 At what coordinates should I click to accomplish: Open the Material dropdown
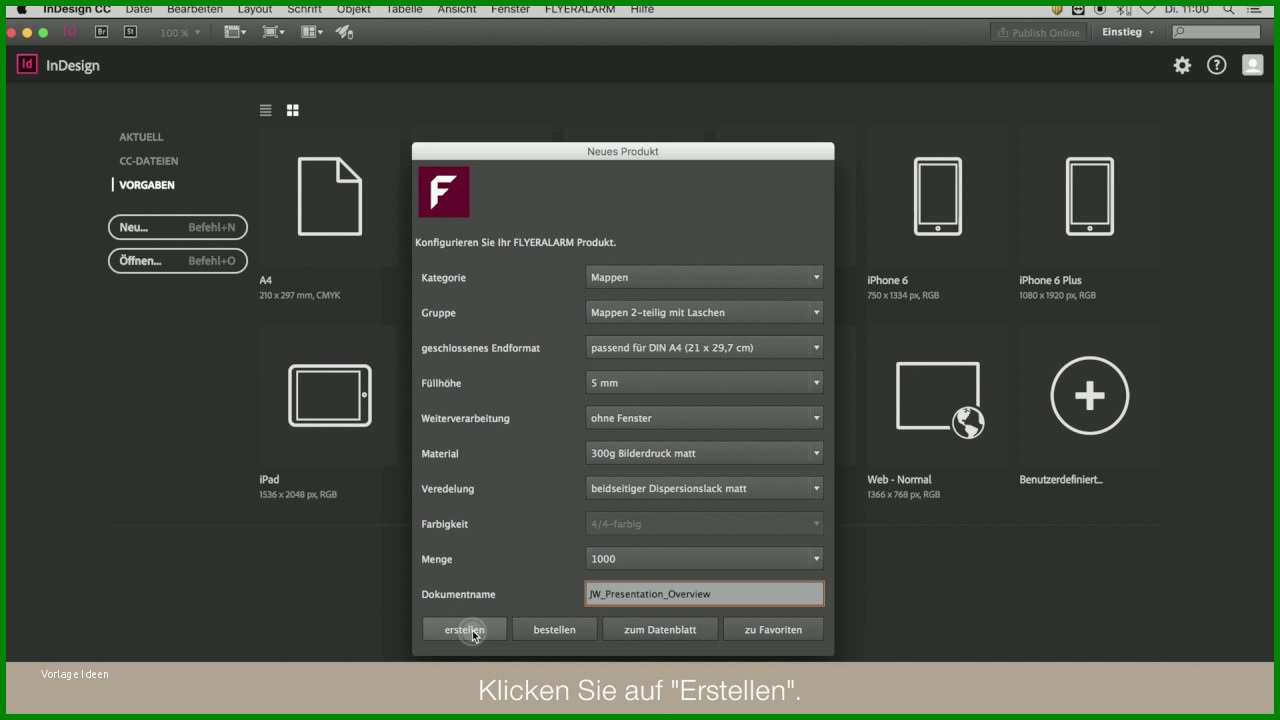click(704, 453)
